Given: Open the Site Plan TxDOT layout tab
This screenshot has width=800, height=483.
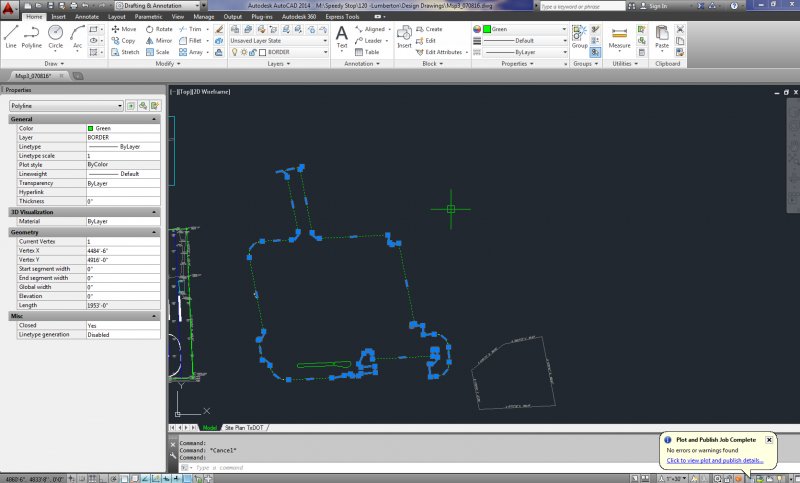Looking at the screenshot, I should click(244, 427).
